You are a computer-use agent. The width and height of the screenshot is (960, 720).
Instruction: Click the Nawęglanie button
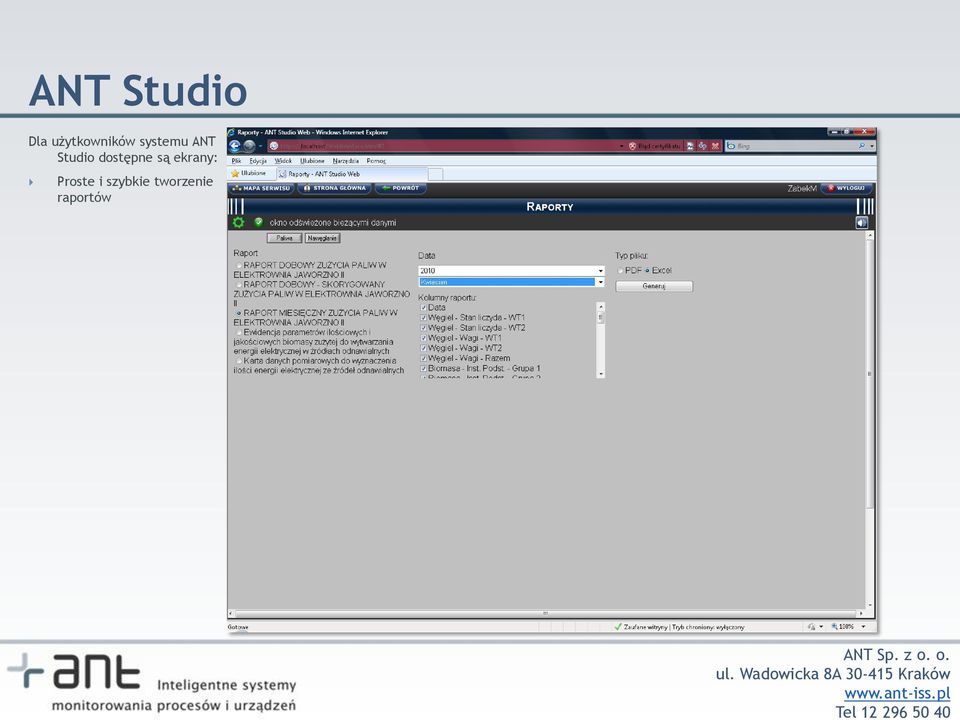click(322, 238)
